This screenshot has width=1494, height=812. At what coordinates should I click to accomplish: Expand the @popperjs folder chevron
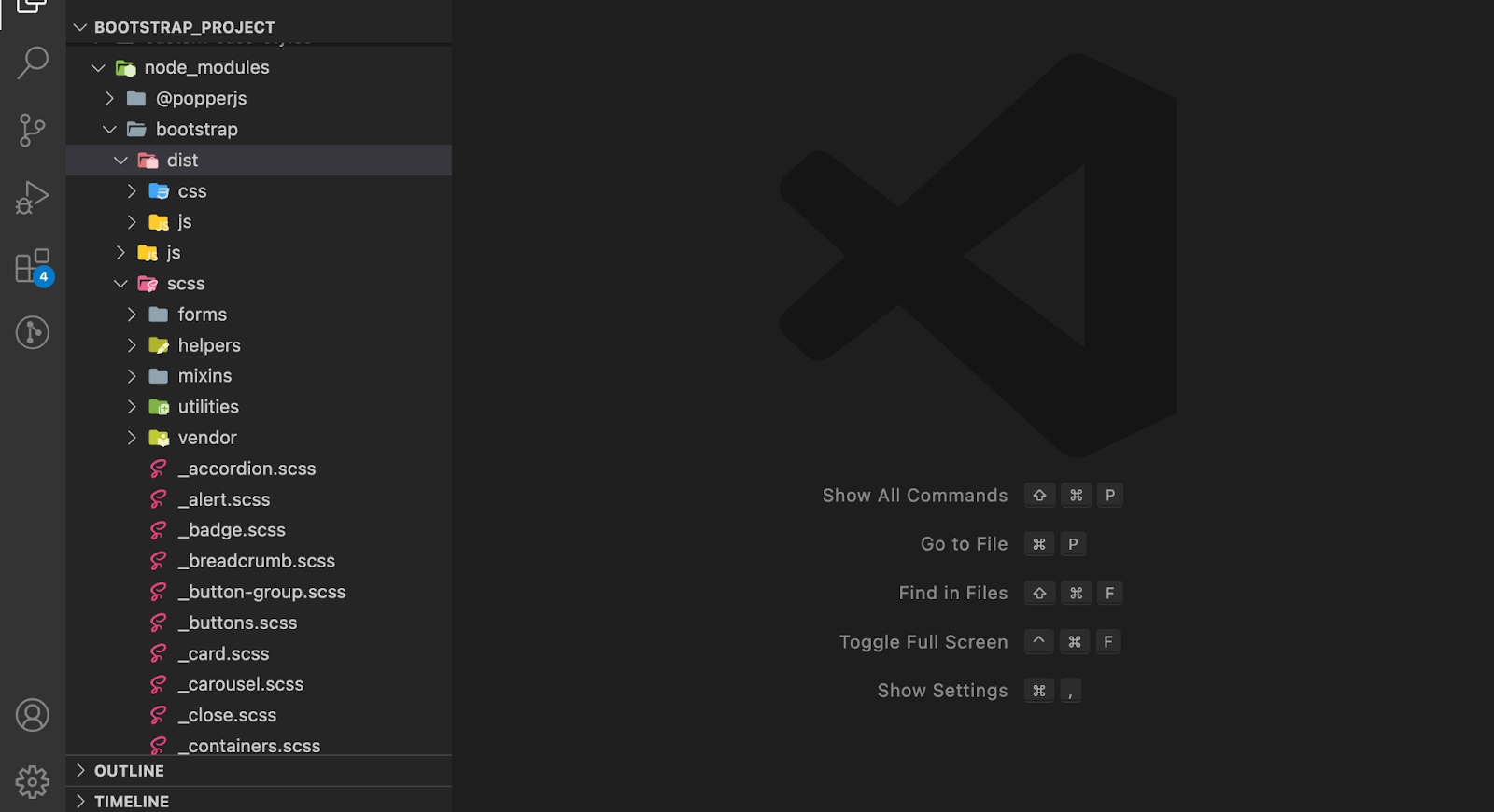tap(109, 98)
